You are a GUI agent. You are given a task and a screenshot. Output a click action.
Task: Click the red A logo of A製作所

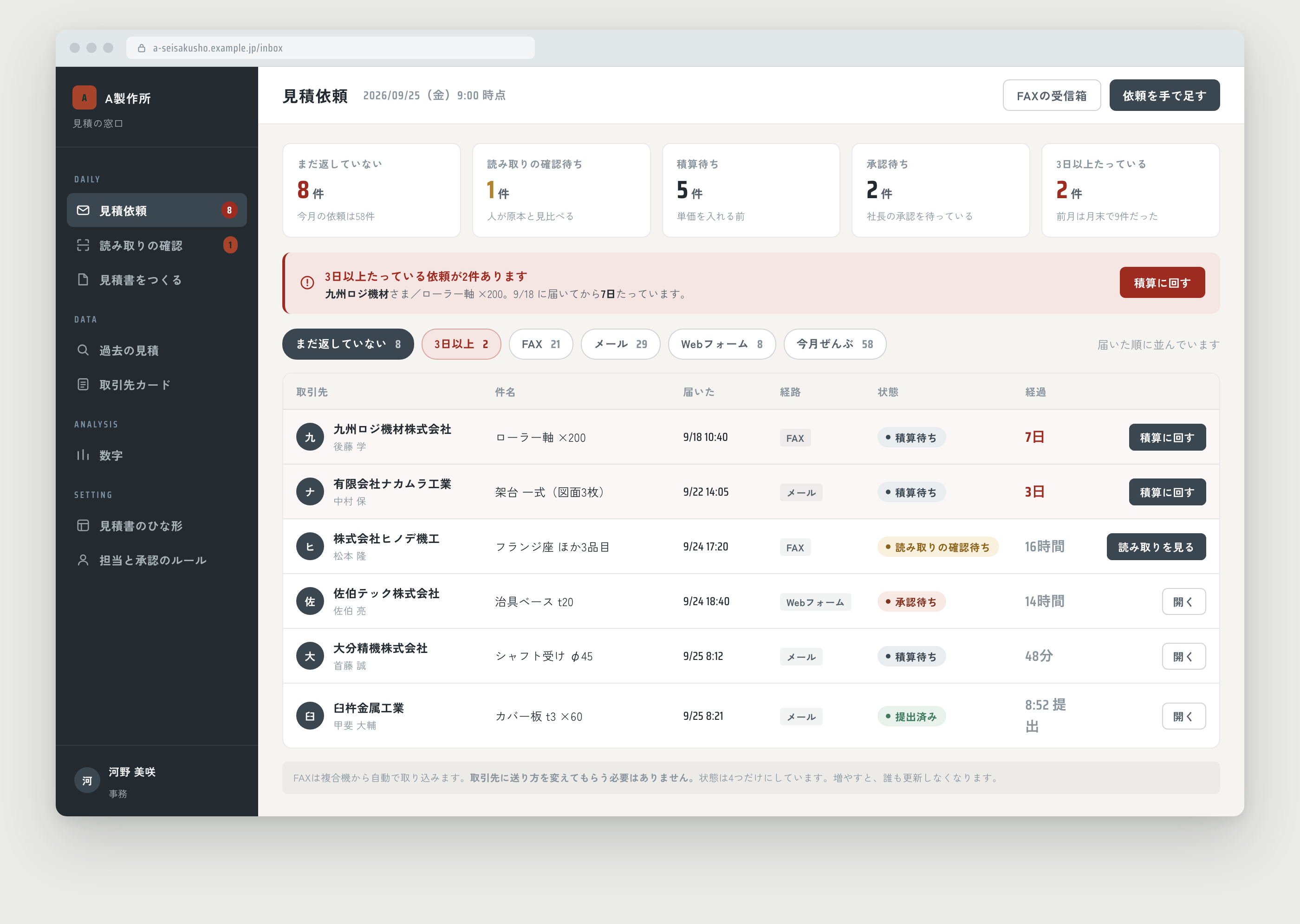coord(84,98)
